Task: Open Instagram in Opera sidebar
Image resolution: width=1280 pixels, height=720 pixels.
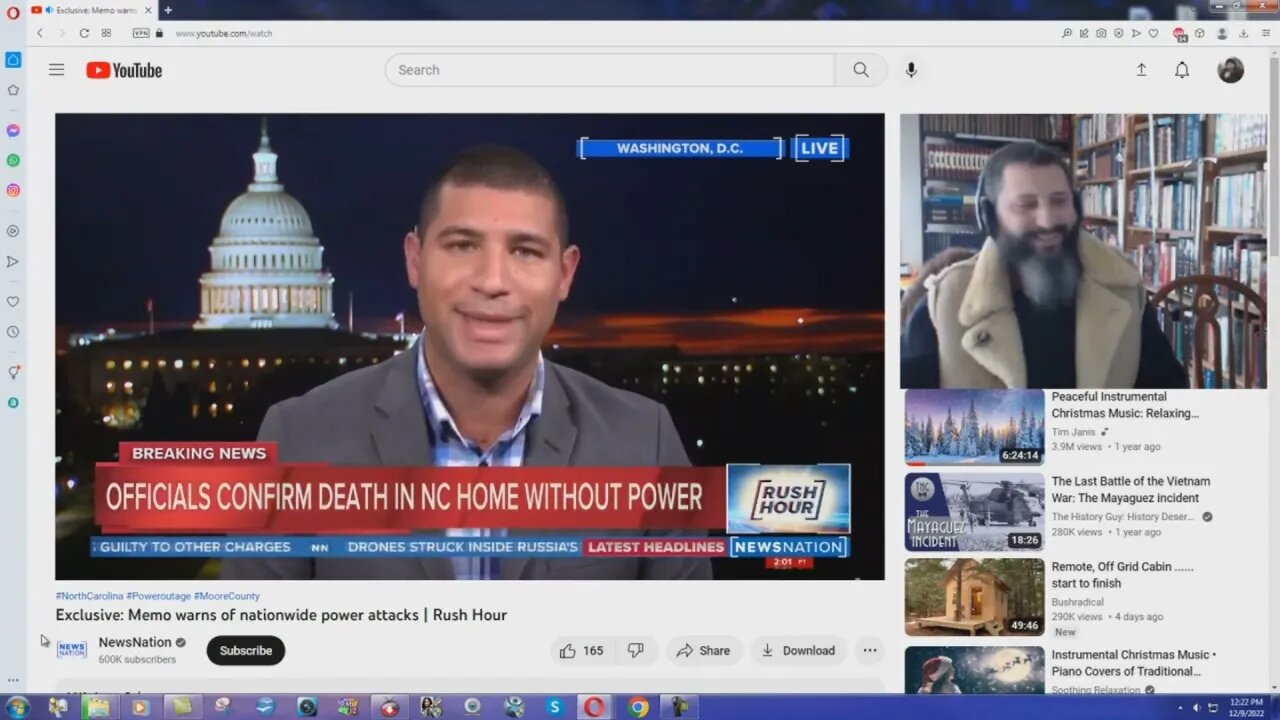Action: click(x=13, y=190)
